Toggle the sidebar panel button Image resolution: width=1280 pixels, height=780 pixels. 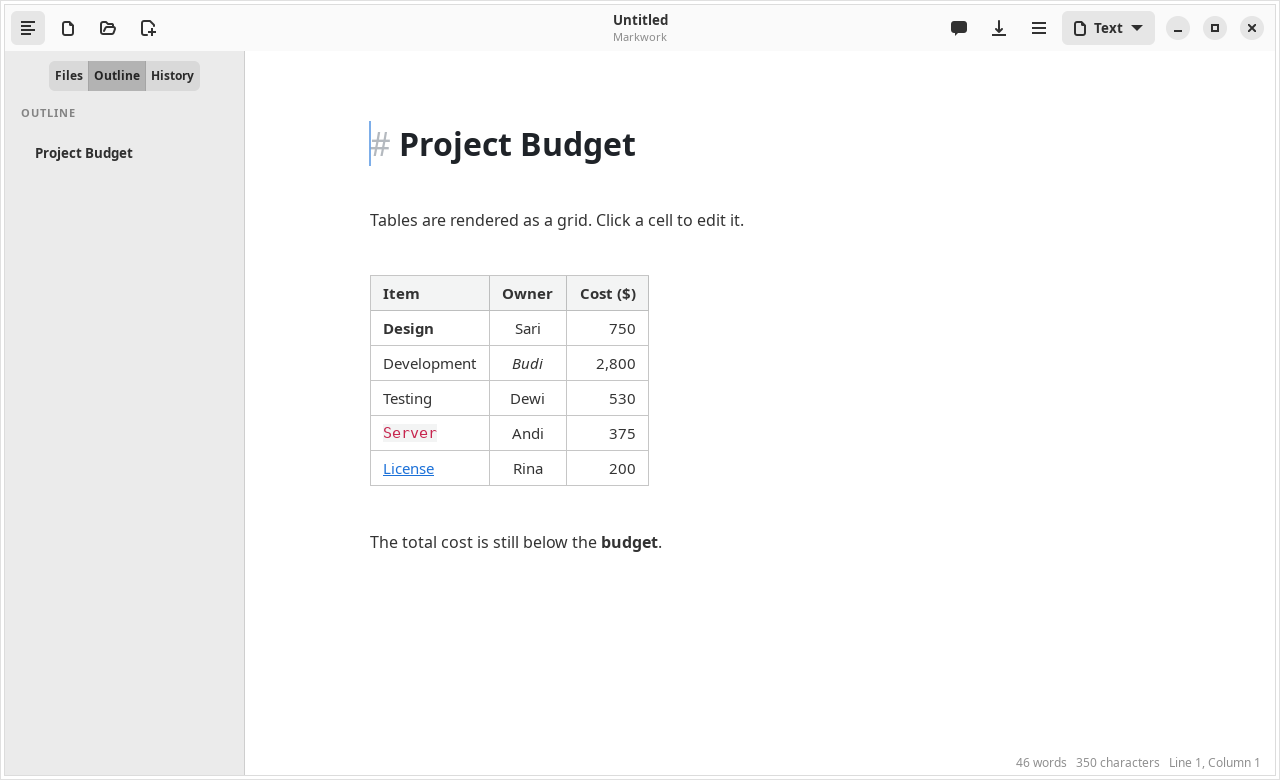pos(28,28)
